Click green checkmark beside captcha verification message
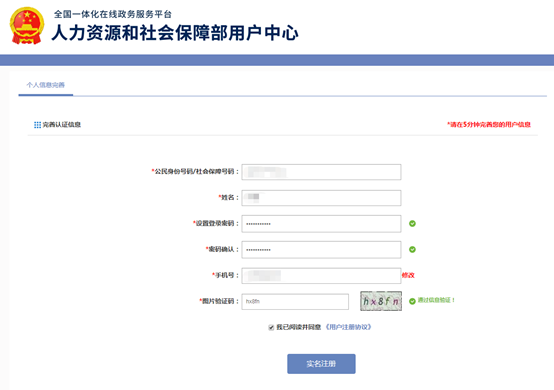This screenshot has width=554, height=390. tap(412, 301)
